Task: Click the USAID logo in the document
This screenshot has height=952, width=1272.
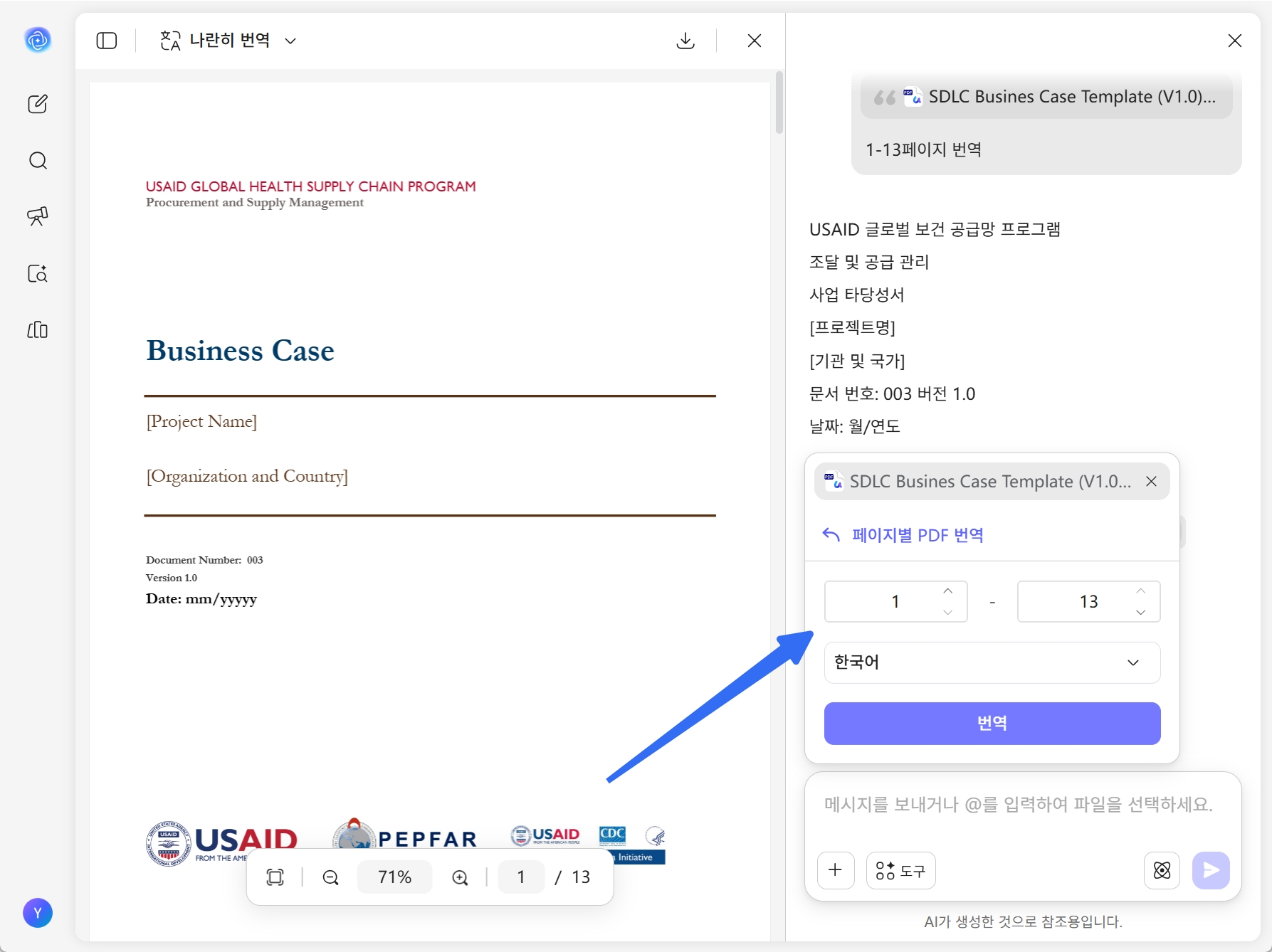Action: point(221,843)
